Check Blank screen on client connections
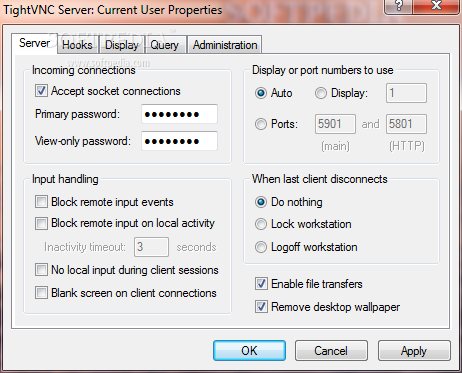Viewport: 462px width, 373px height. (x=41, y=293)
